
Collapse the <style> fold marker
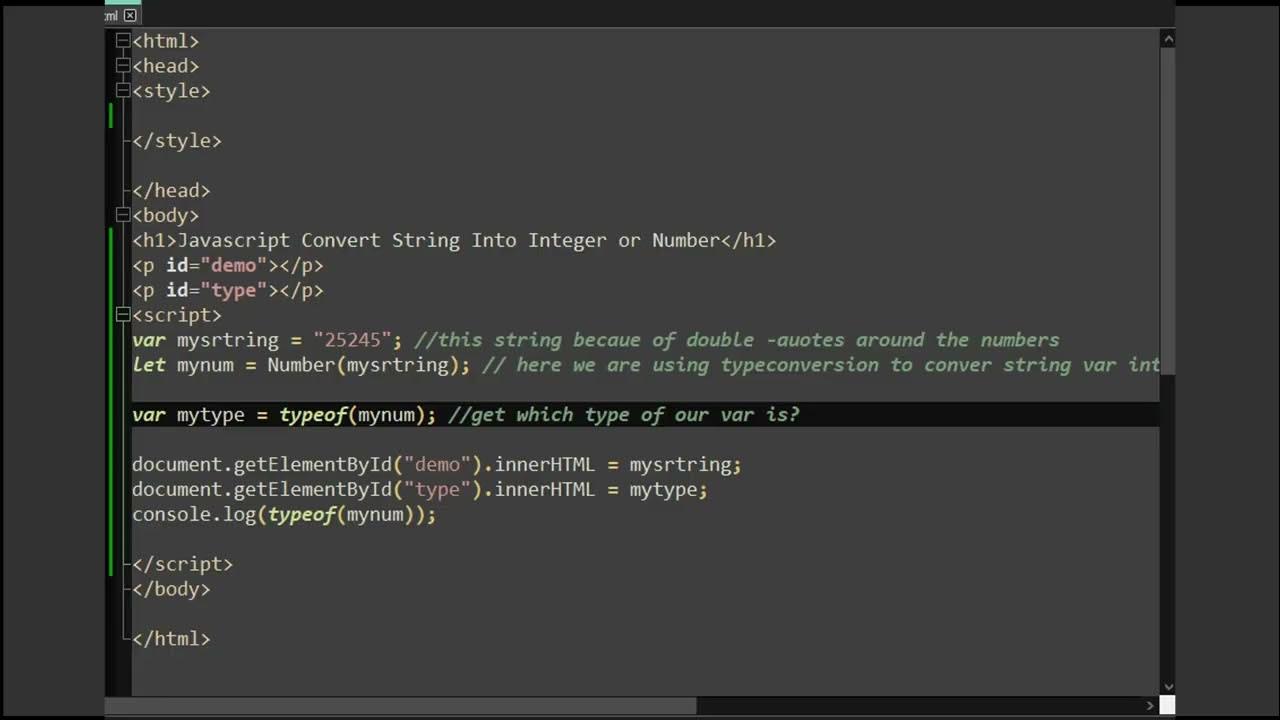point(123,91)
